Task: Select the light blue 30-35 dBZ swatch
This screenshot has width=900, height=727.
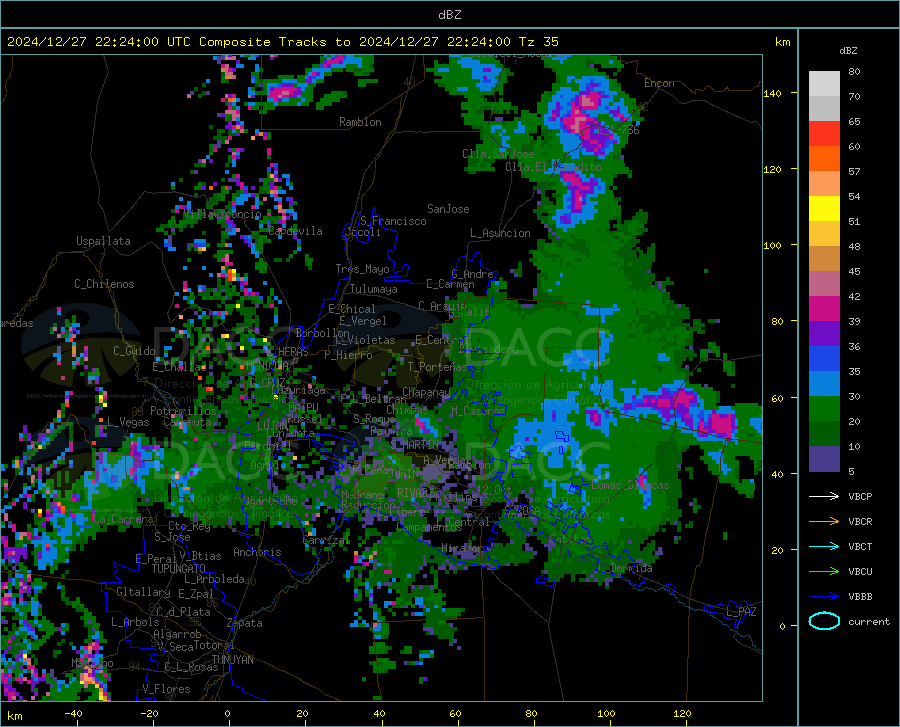Action: tap(824, 384)
